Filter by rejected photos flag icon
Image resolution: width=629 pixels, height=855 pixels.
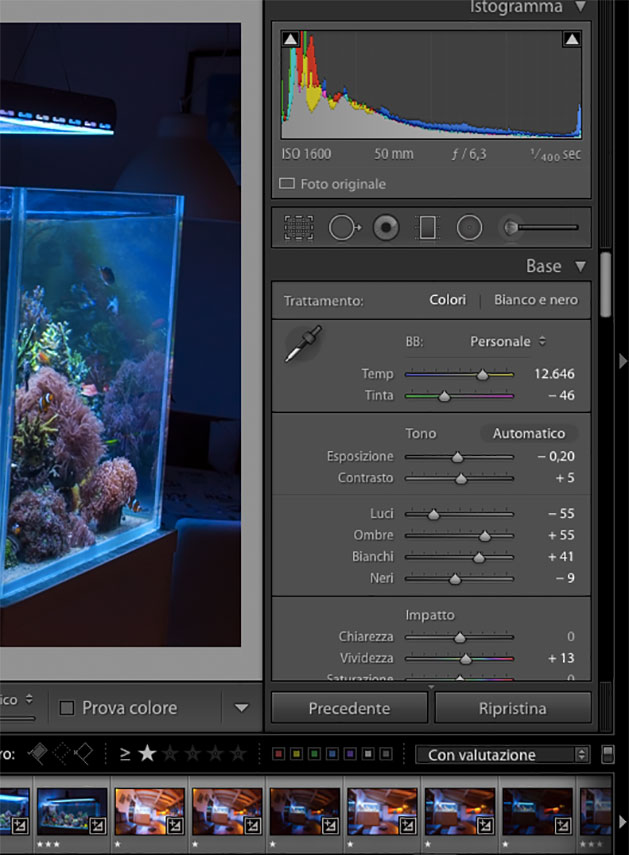click(83, 754)
